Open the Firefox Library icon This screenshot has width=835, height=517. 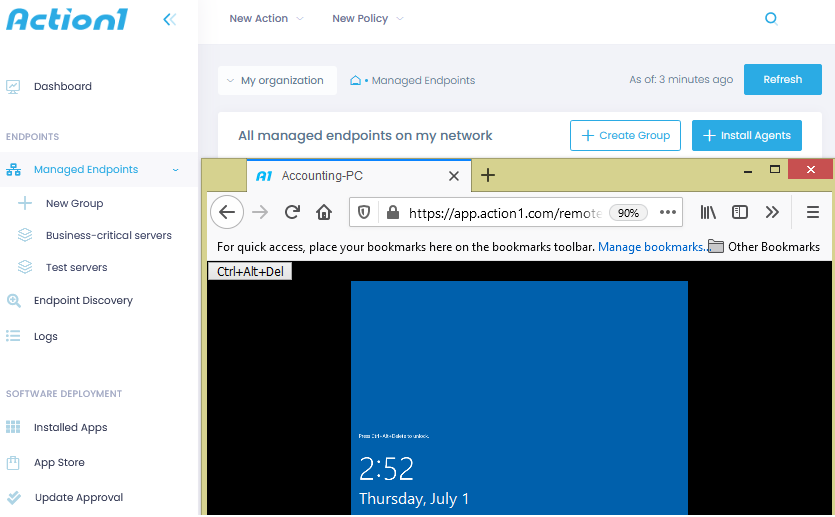708,212
